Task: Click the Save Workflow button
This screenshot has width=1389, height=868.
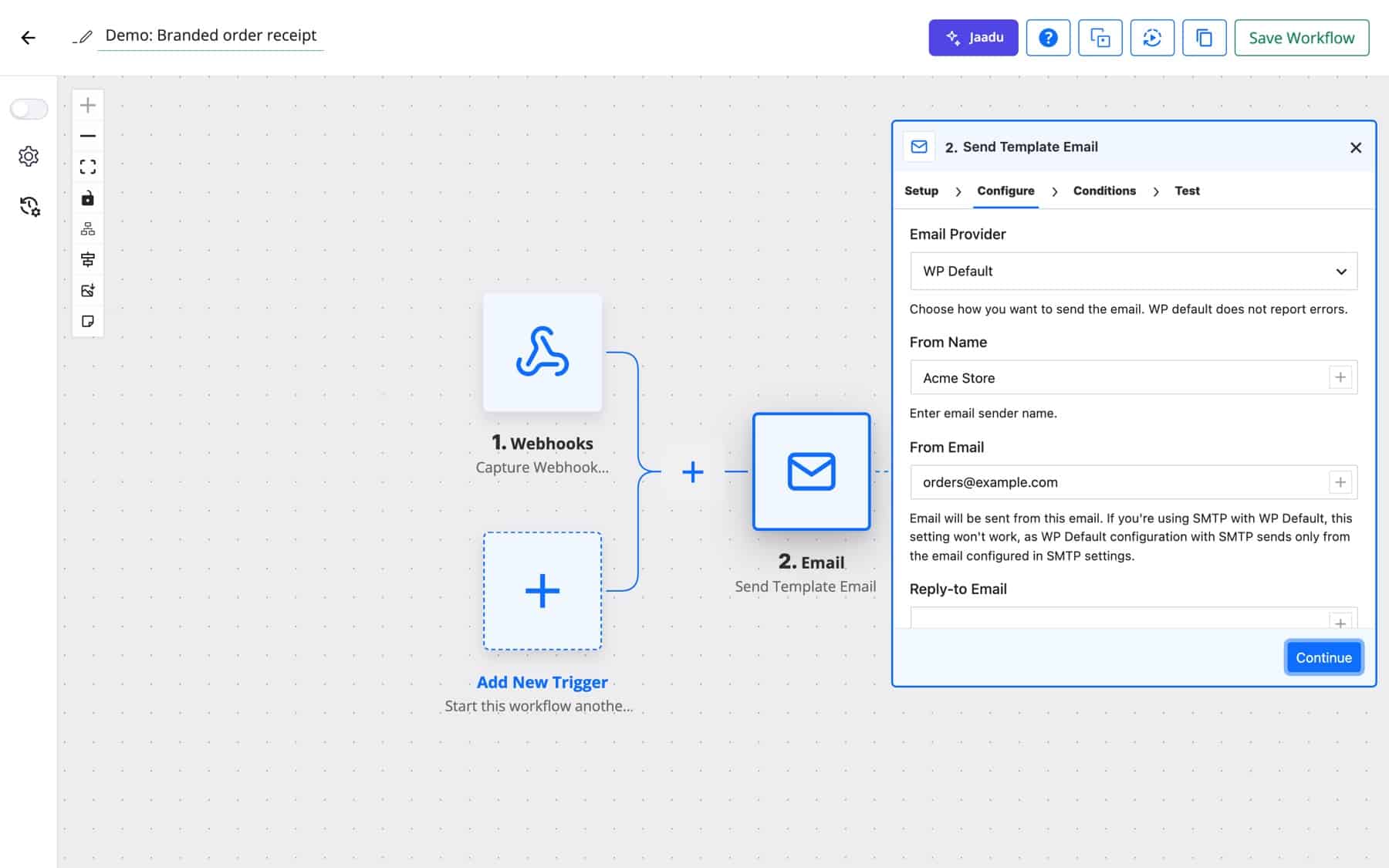Action: 1302,38
